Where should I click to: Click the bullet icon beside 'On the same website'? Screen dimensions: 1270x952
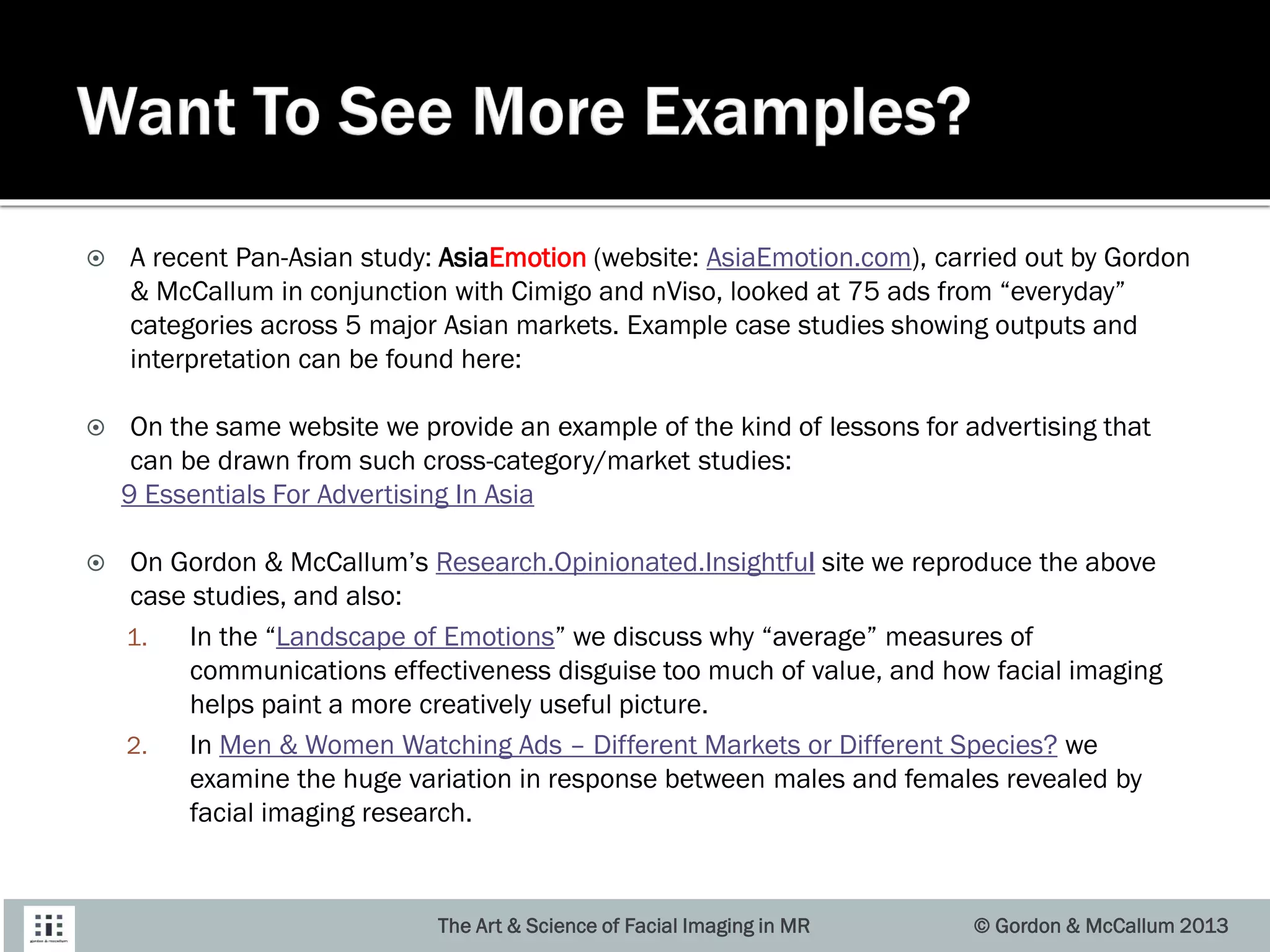(x=96, y=428)
